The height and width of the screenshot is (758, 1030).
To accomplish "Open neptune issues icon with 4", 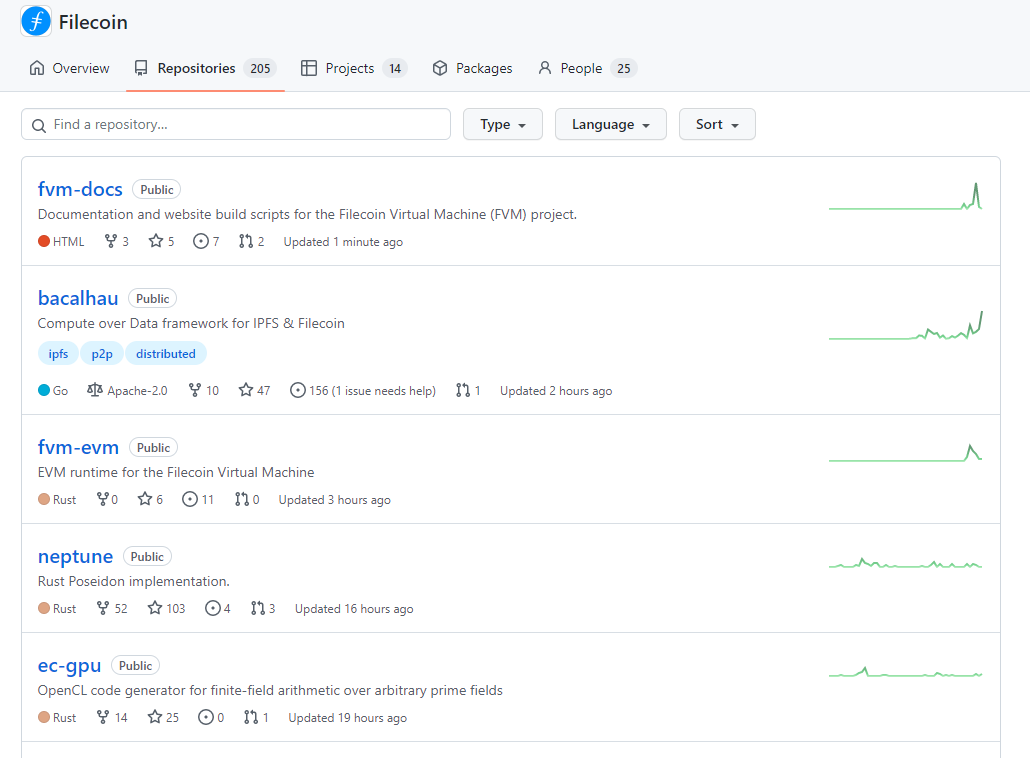I will pos(212,608).
